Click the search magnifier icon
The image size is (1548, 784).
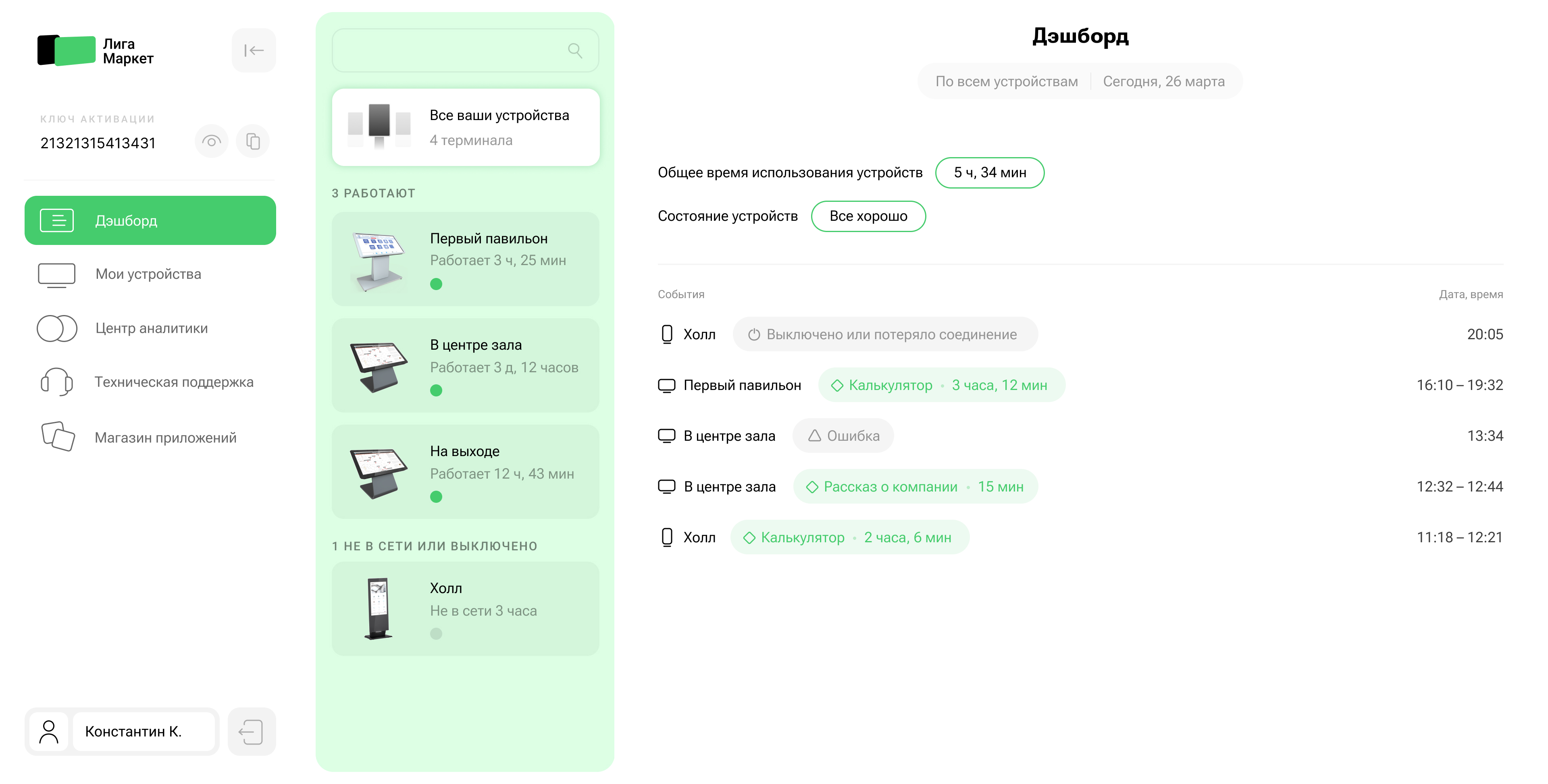click(x=574, y=51)
